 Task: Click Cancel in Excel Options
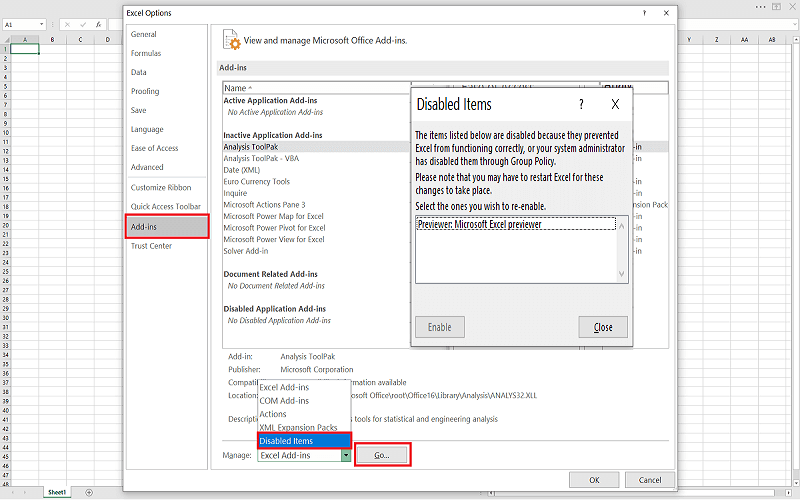tap(650, 480)
